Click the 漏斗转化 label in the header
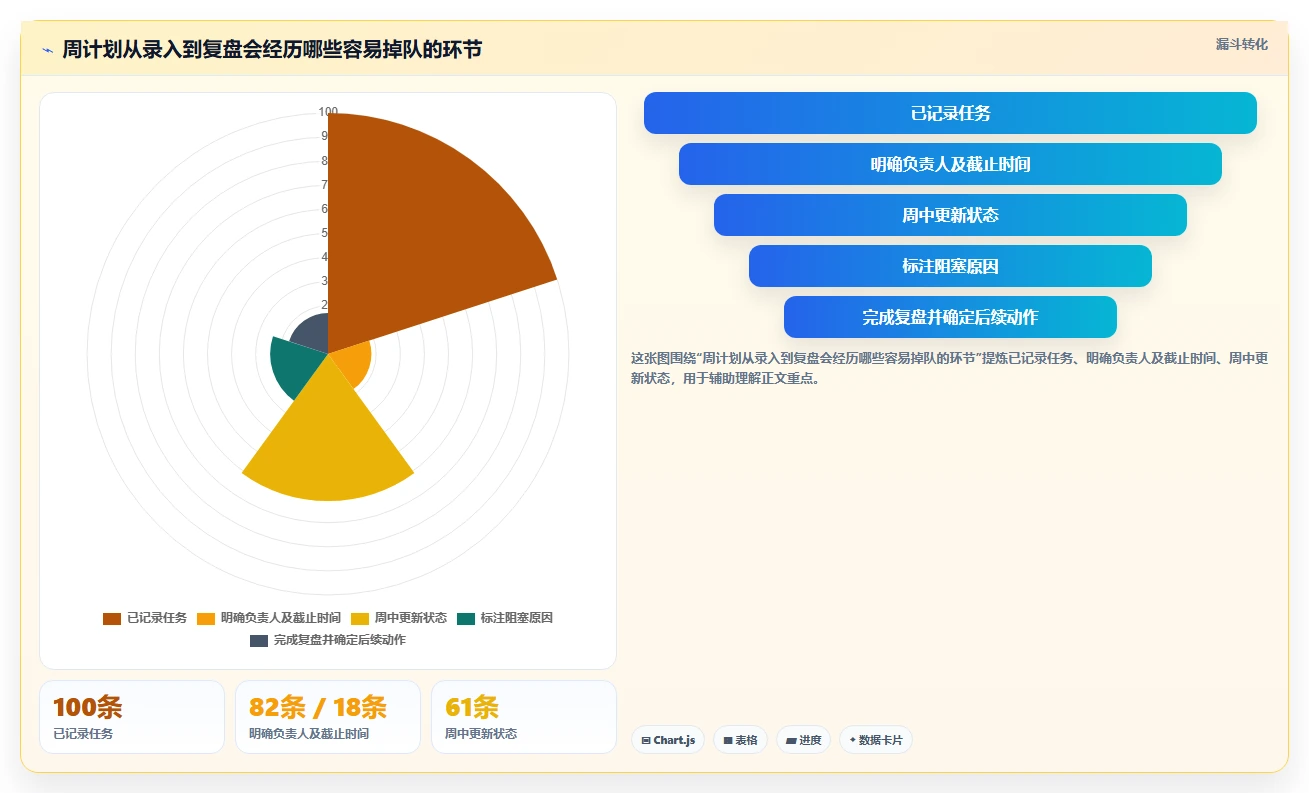Image resolution: width=1309 pixels, height=793 pixels. click(1242, 44)
